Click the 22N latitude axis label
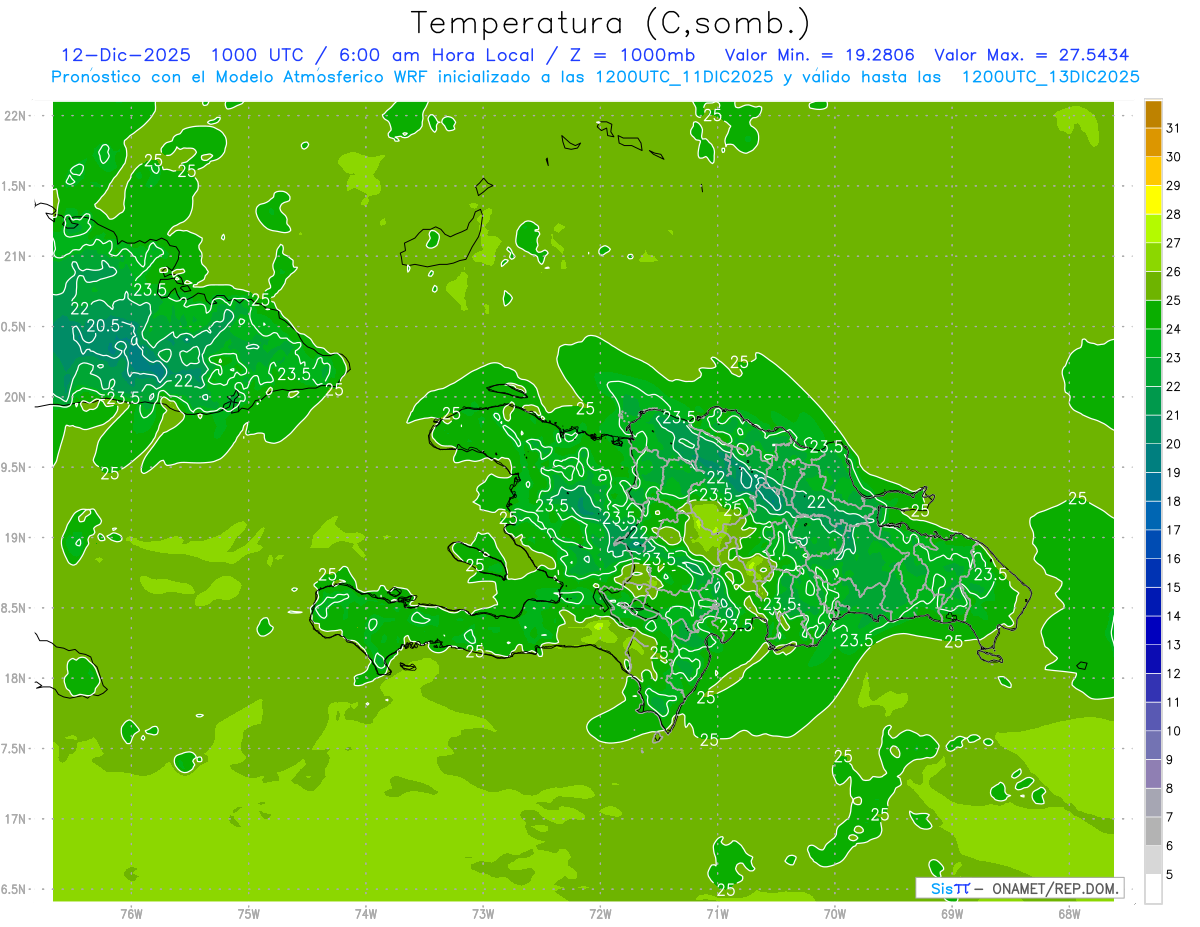Screen dimensions: 1200x927 (16, 116)
